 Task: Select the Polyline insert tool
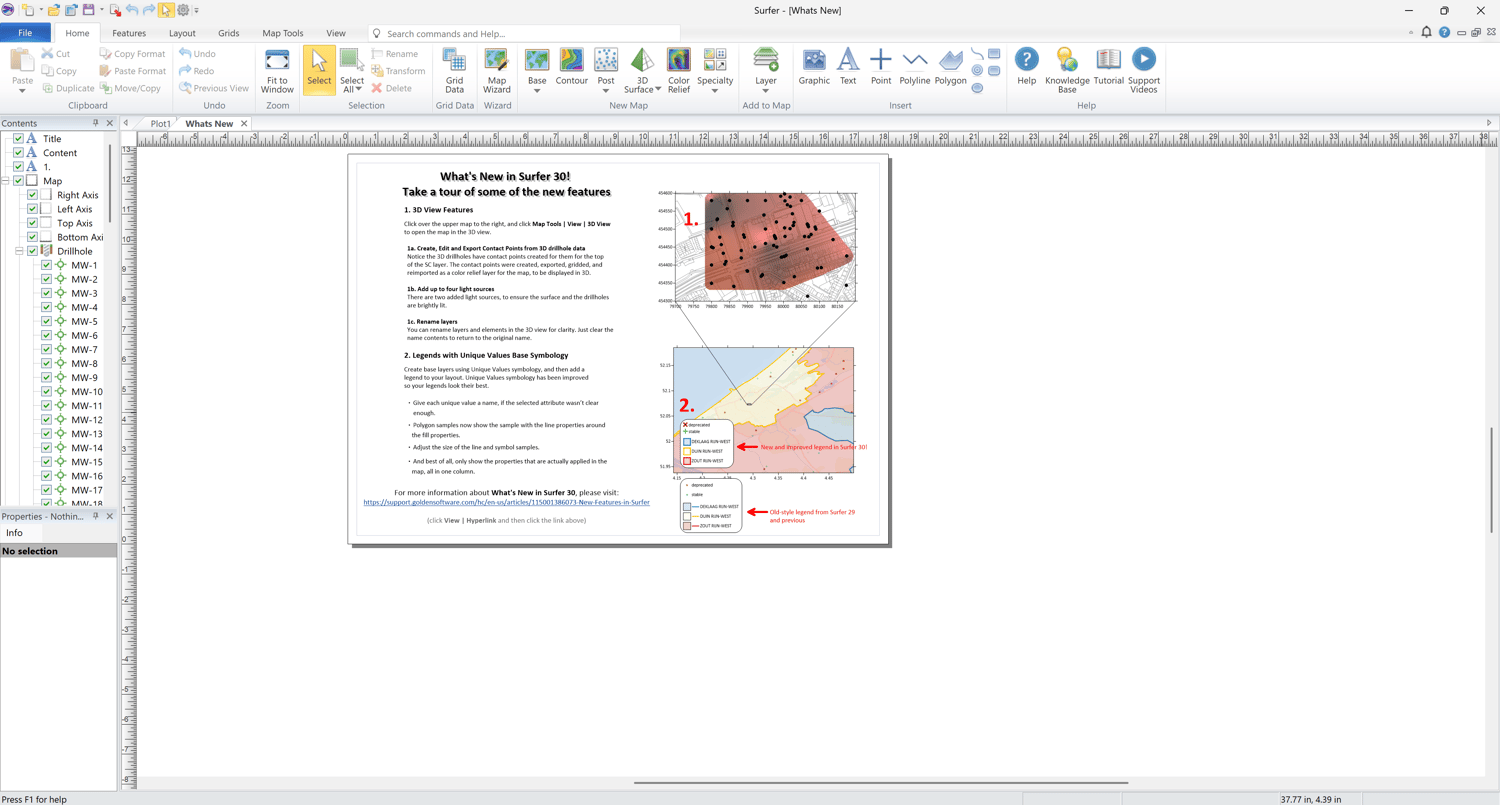914,68
